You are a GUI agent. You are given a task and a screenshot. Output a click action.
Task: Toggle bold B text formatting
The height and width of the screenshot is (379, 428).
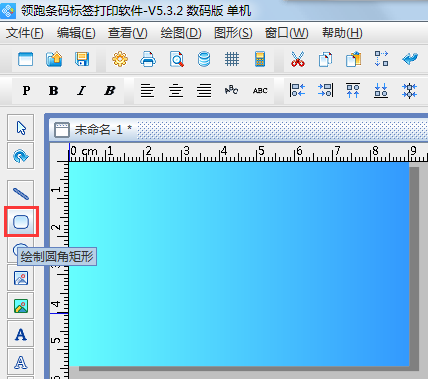point(54,90)
